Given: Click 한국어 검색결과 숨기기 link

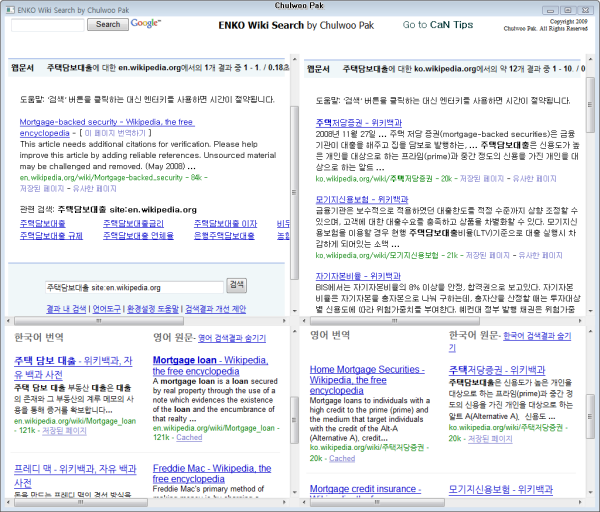Looking at the screenshot, I should point(510,342).
